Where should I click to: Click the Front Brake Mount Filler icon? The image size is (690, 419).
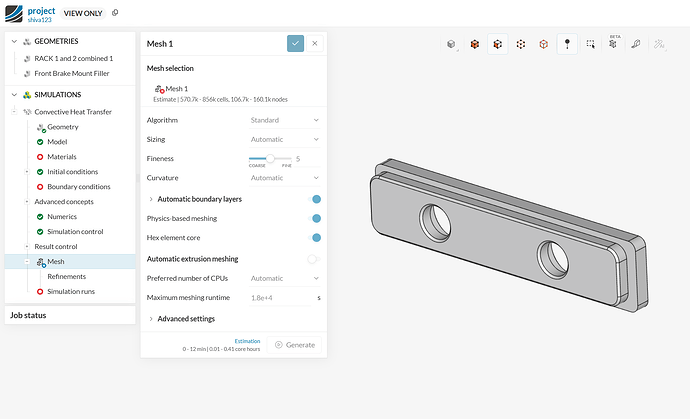(x=27, y=74)
